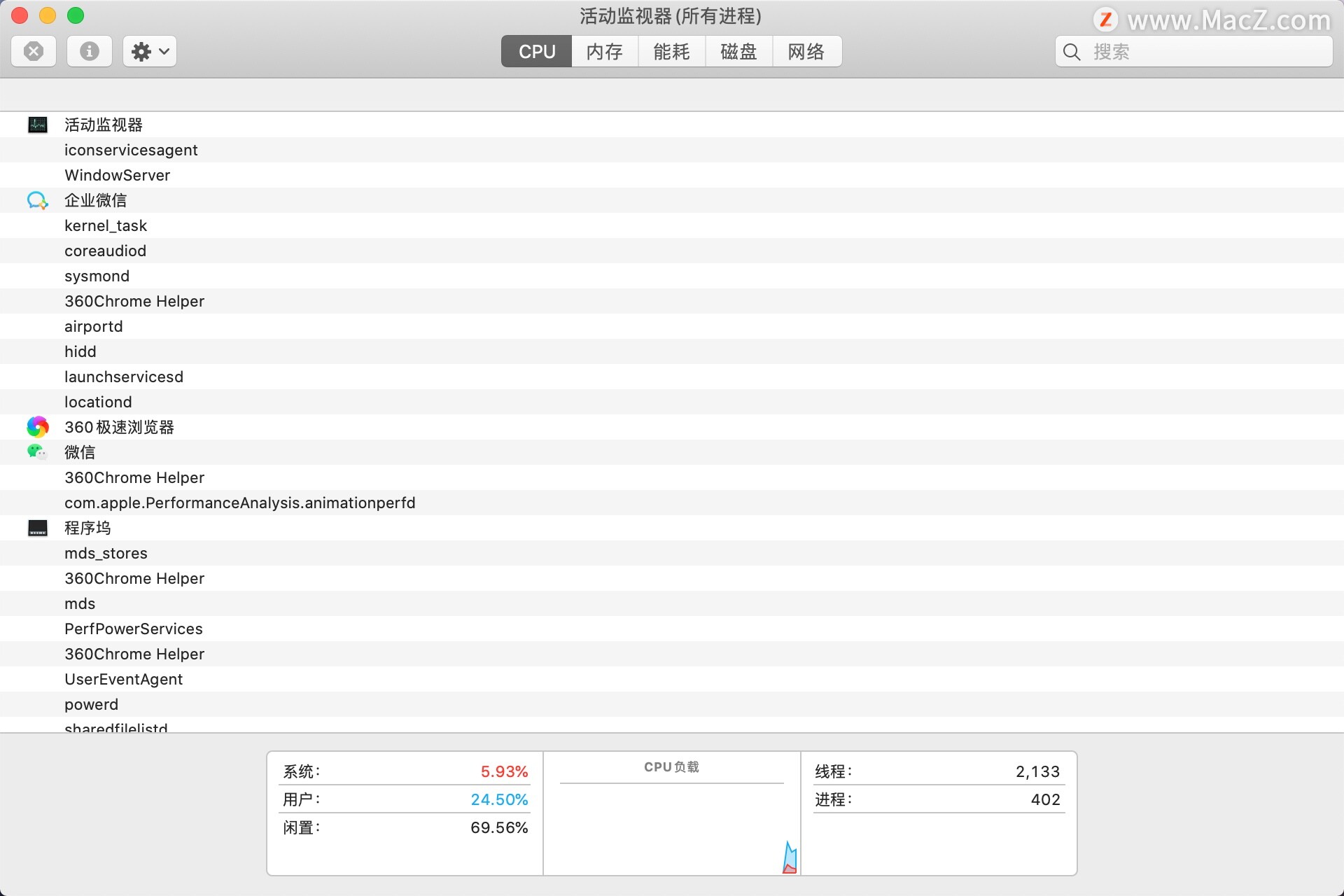Click the 进程 402 count

pyautogui.click(x=1045, y=799)
